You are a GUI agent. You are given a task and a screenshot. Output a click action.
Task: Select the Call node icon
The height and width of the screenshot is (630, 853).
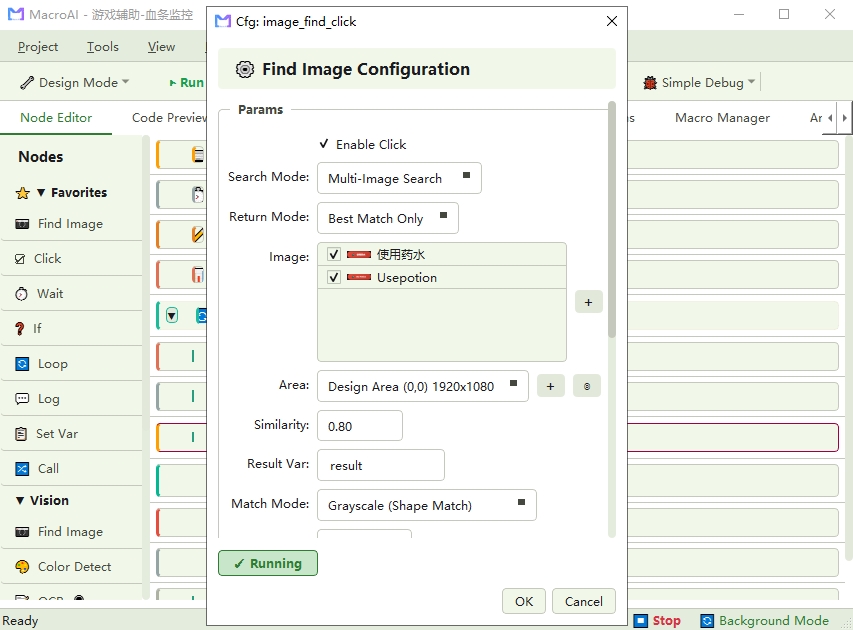tap(22, 468)
